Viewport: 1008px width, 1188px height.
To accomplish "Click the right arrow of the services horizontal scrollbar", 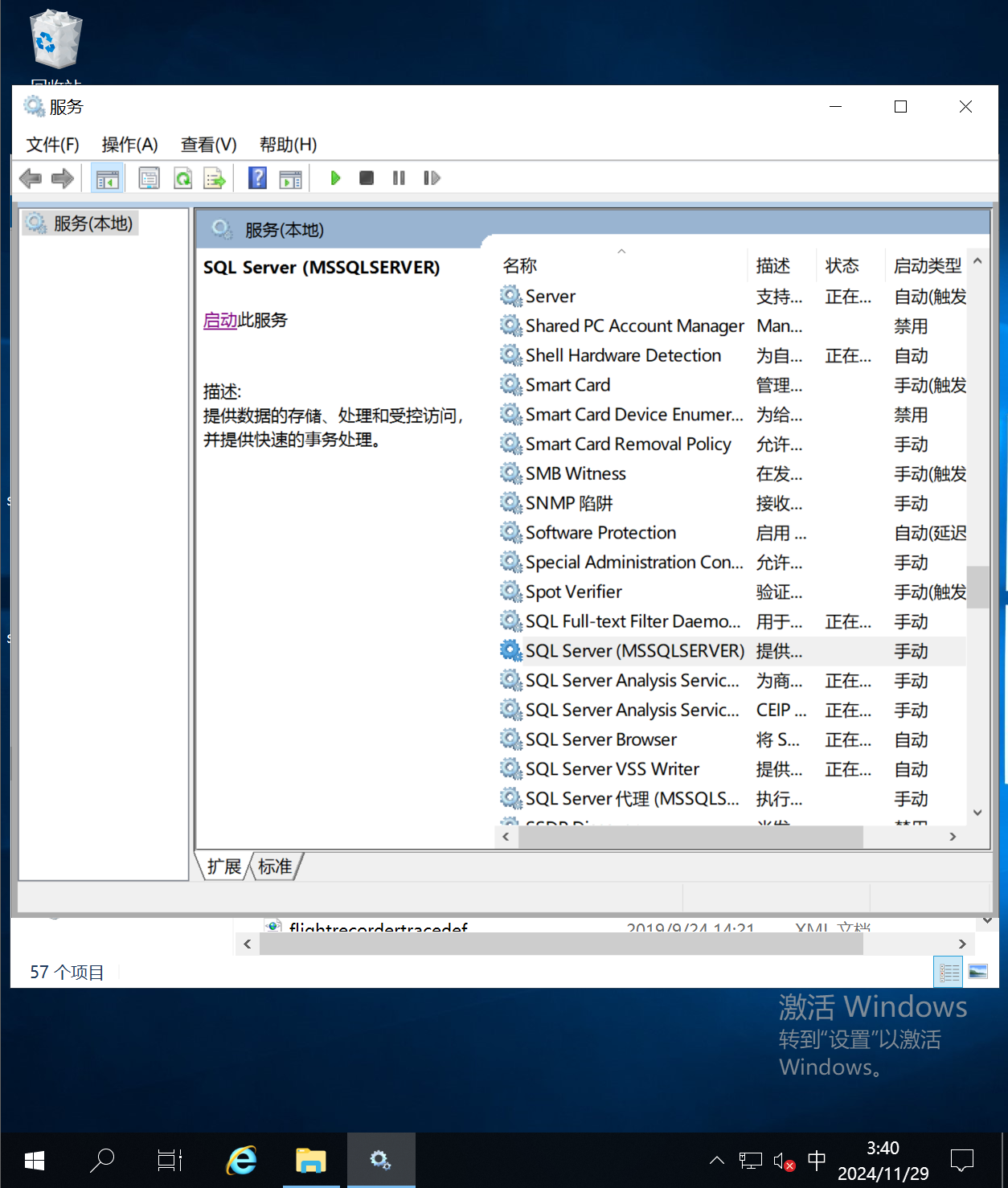I will [953, 837].
